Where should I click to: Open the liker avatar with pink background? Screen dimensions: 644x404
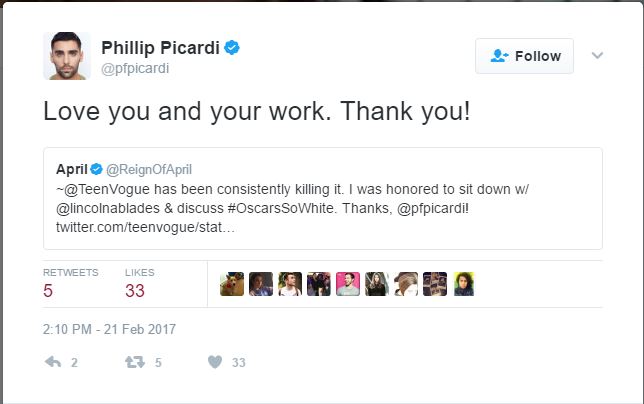click(348, 284)
